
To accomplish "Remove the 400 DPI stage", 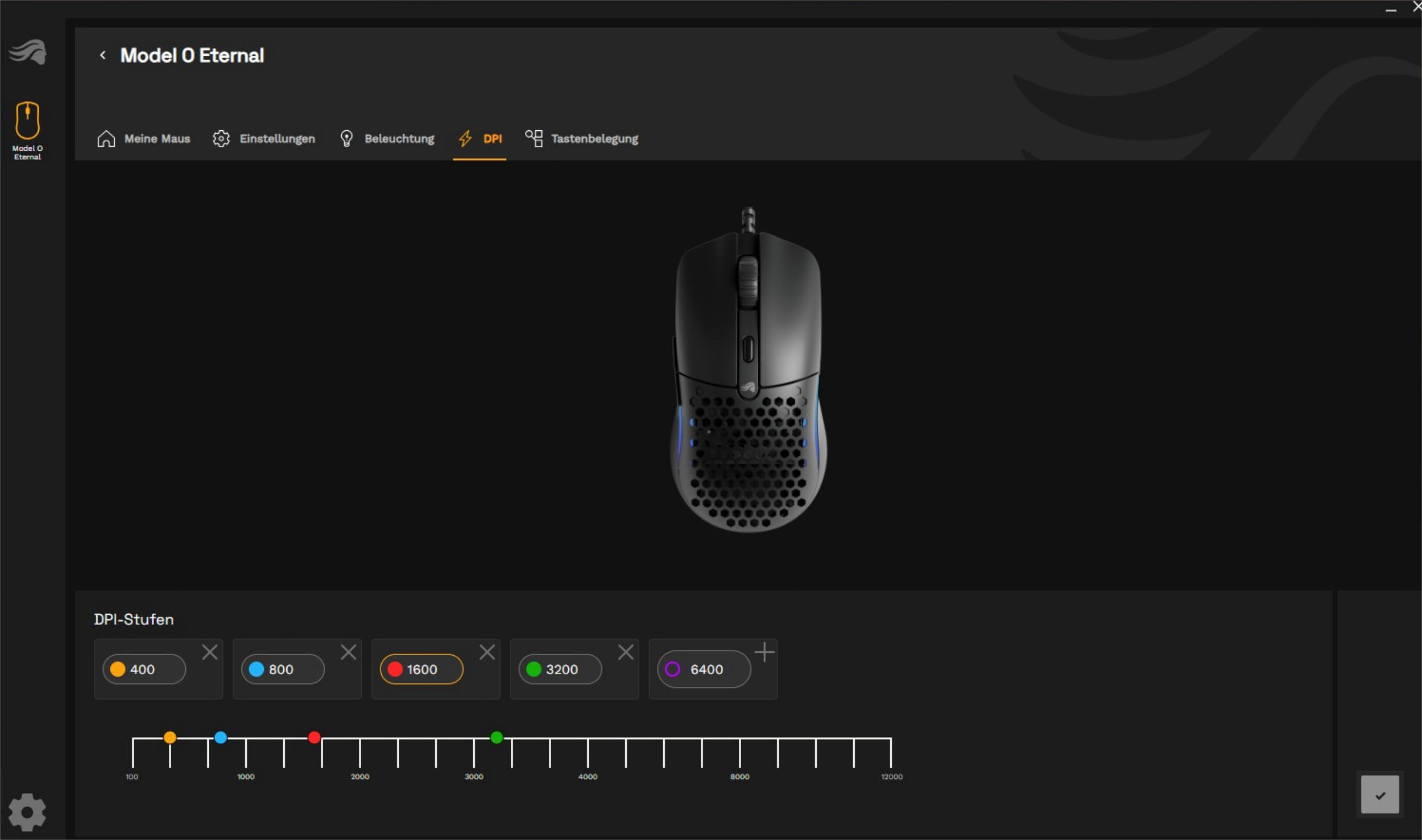I will pyautogui.click(x=210, y=652).
